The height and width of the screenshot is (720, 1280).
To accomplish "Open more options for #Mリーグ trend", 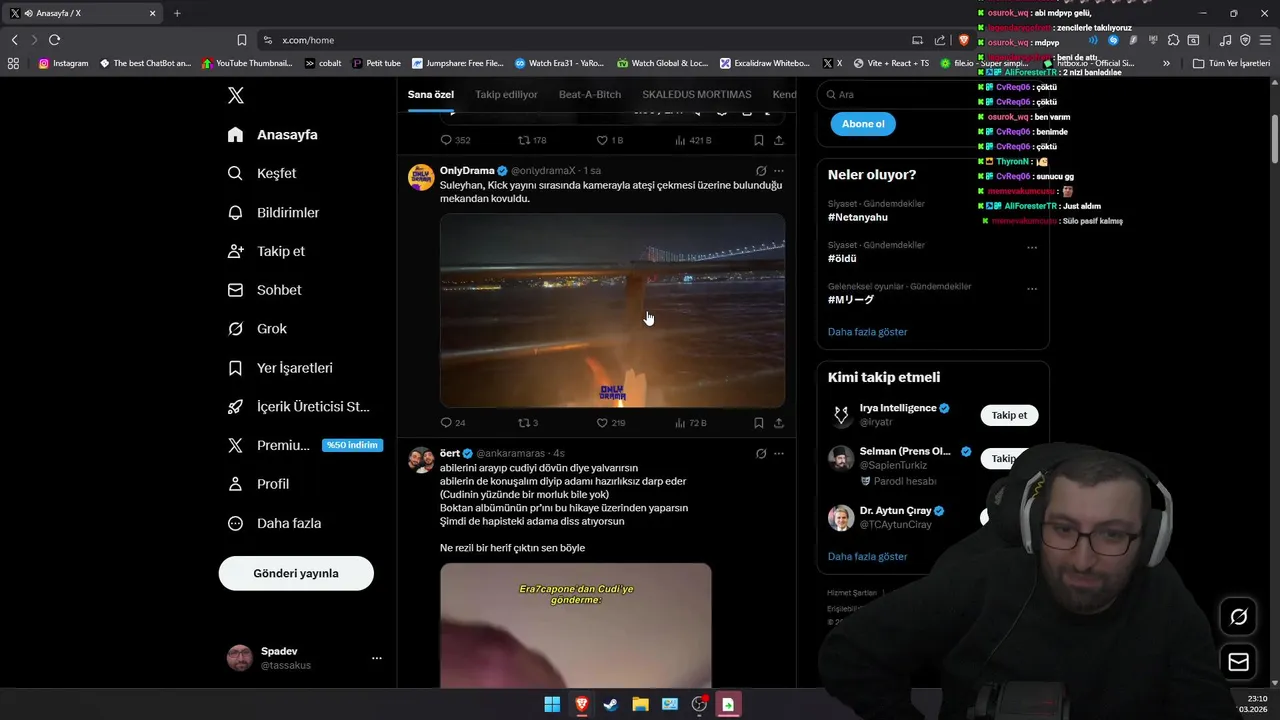I will pyautogui.click(x=1032, y=289).
